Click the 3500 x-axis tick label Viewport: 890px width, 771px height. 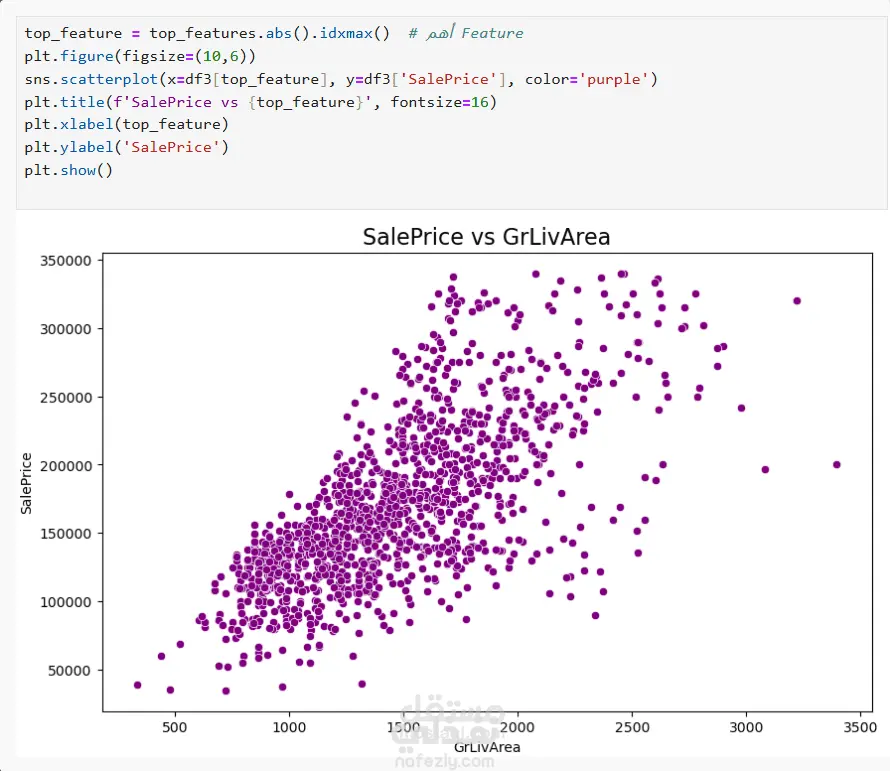pos(860,727)
